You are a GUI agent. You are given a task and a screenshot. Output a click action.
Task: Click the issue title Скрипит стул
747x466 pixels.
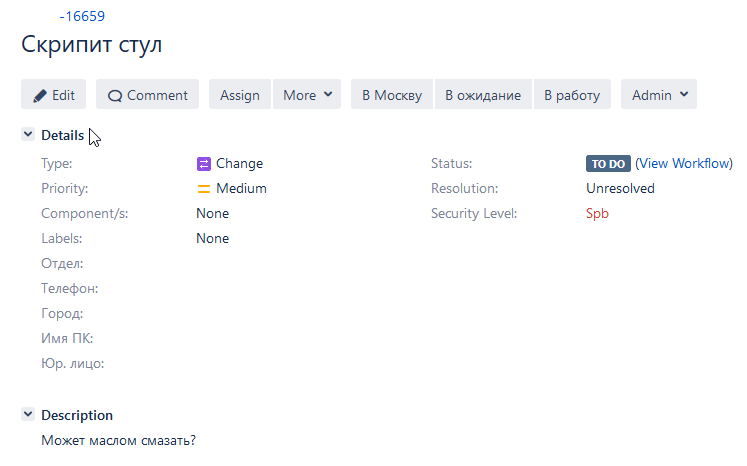tap(91, 44)
